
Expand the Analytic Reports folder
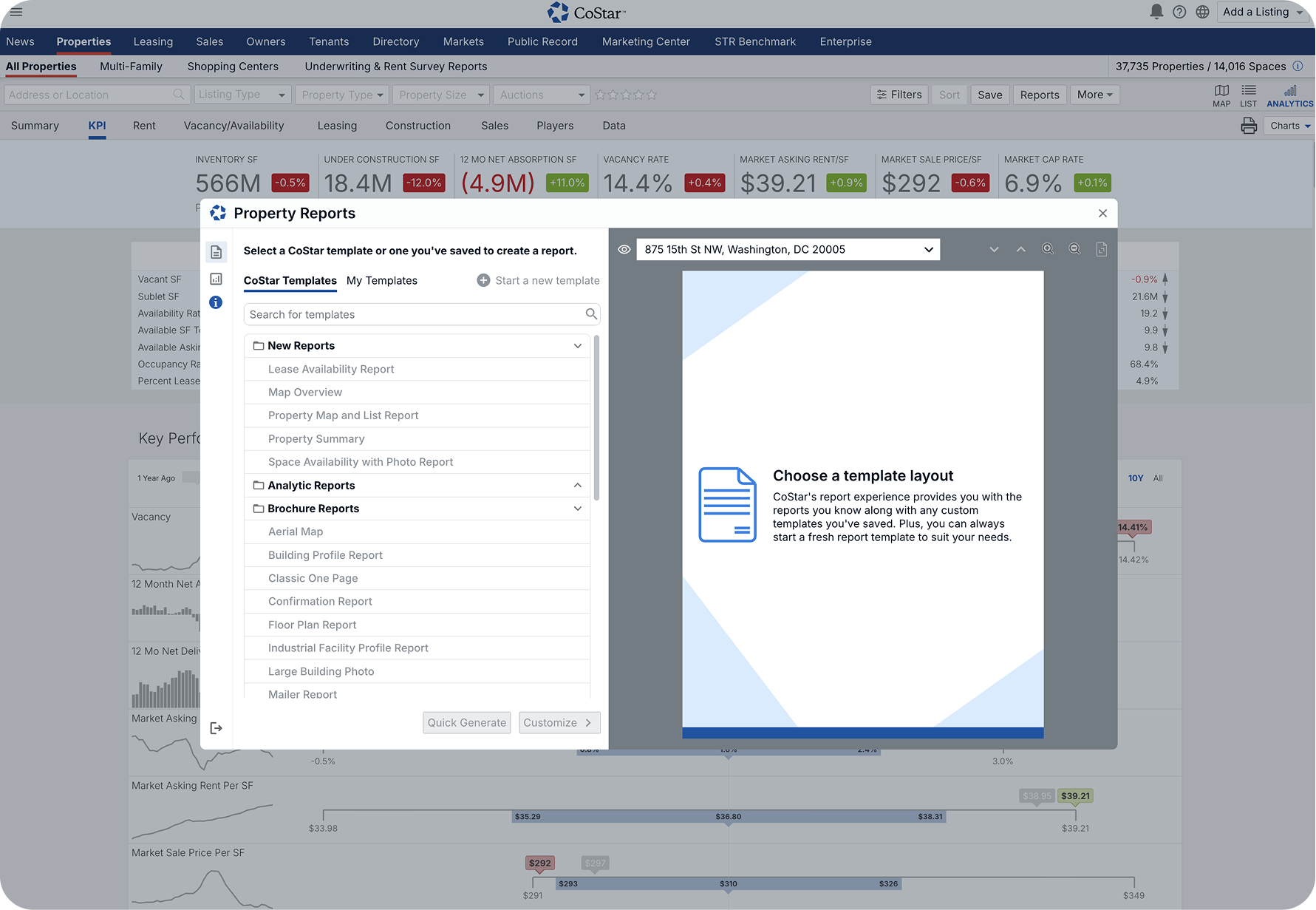577,486
